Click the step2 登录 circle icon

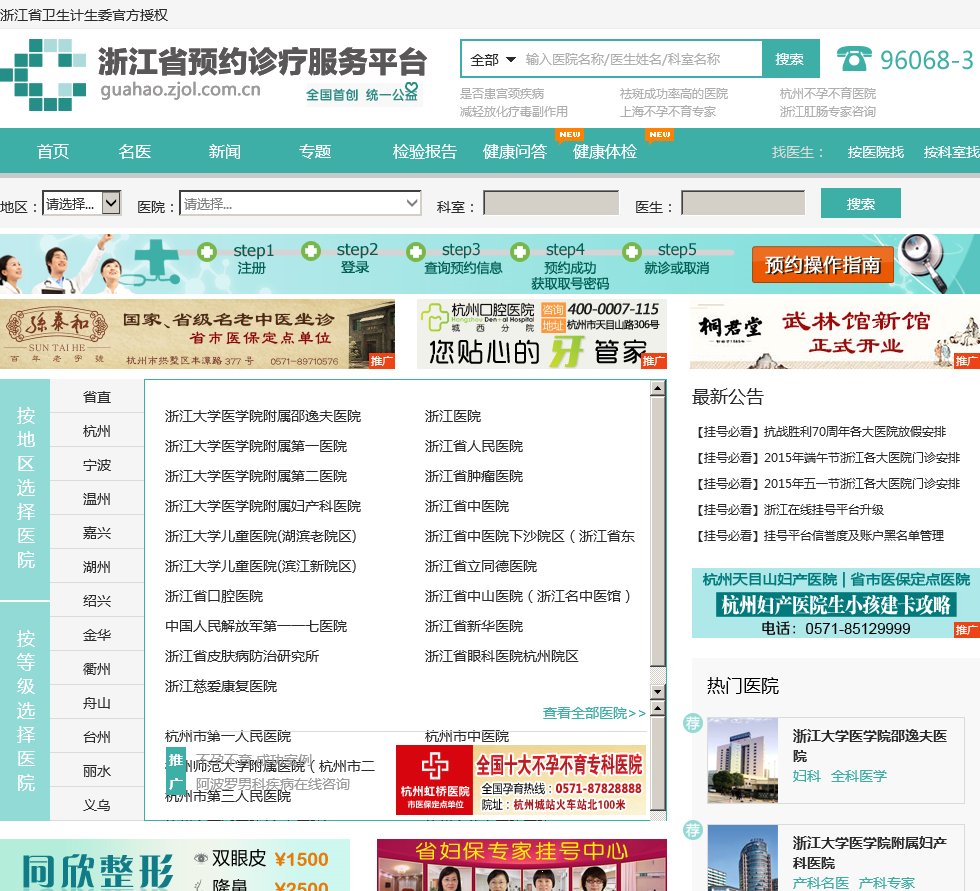coord(311,251)
